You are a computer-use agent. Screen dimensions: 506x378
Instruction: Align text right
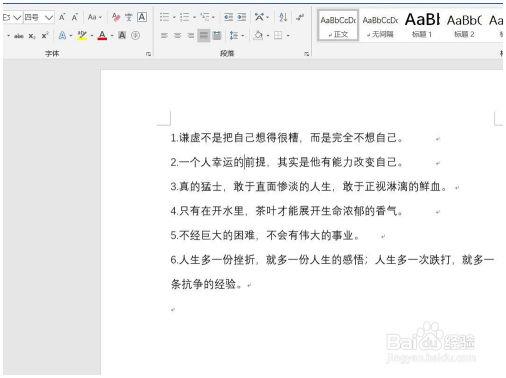[190, 35]
